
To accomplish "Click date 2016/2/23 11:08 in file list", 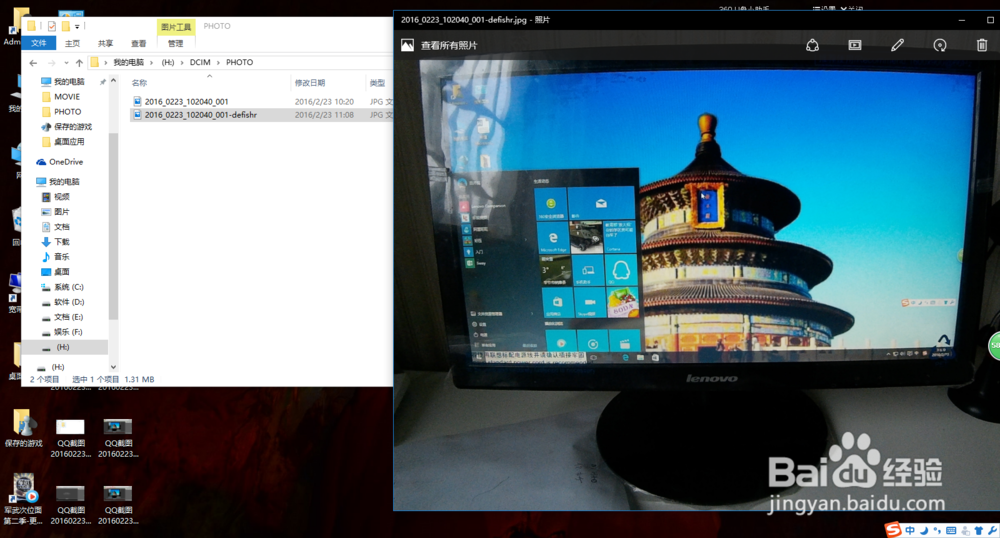I will (x=324, y=115).
